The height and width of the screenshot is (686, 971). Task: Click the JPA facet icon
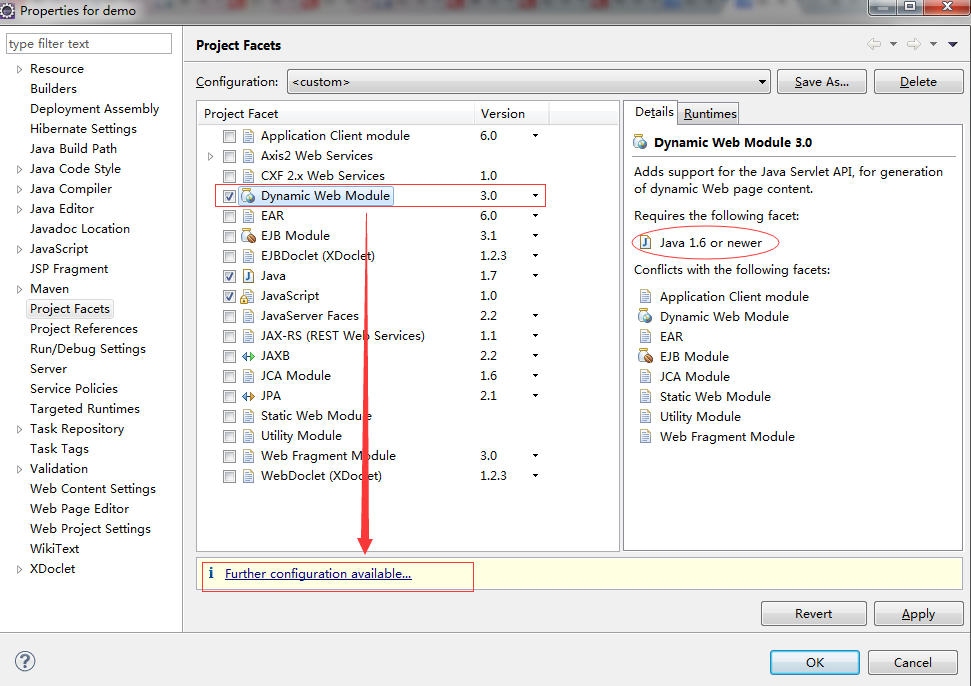tap(248, 396)
